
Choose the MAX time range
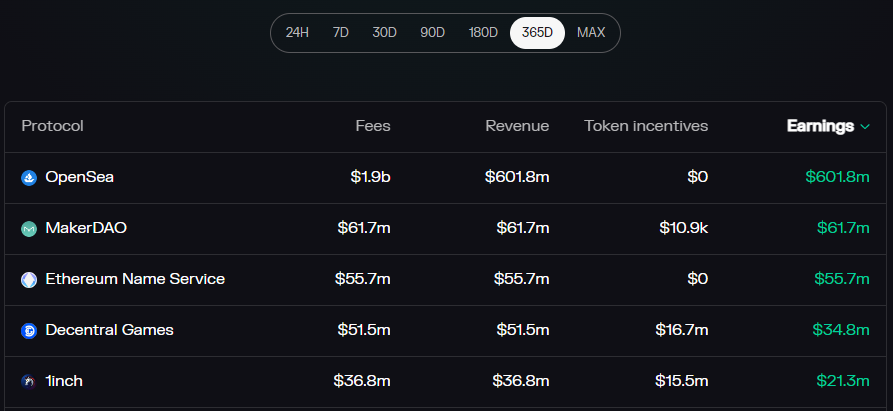tap(591, 32)
